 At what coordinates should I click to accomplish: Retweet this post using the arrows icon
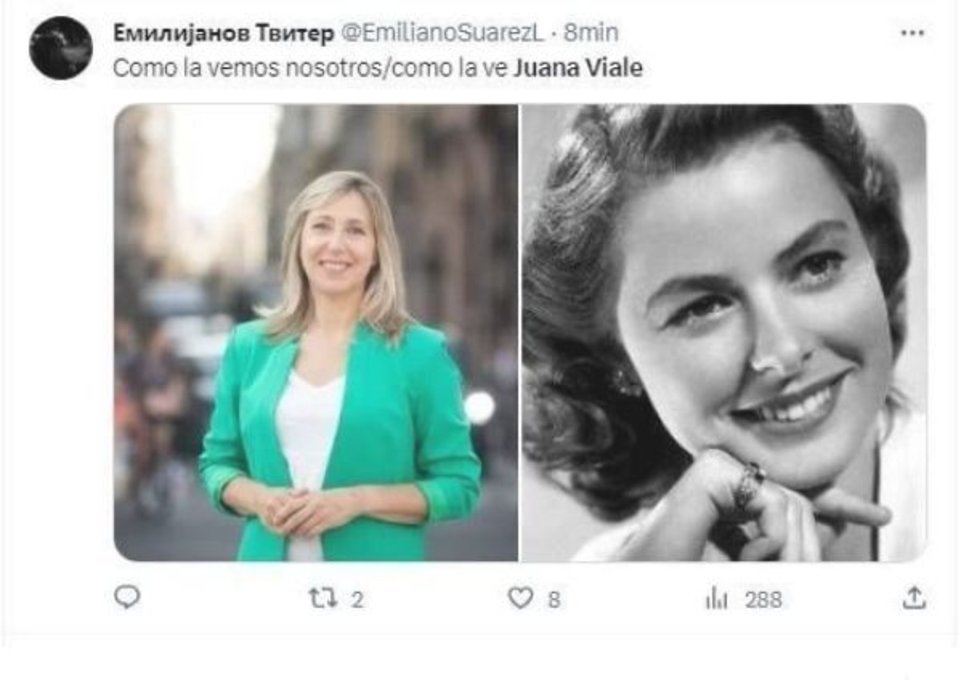322,598
